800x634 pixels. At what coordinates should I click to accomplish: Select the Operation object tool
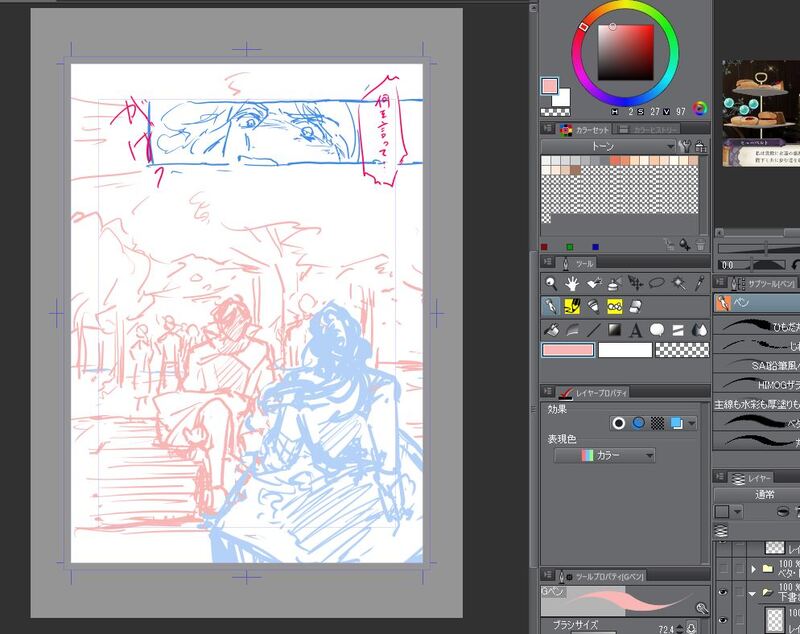pyautogui.click(x=593, y=283)
